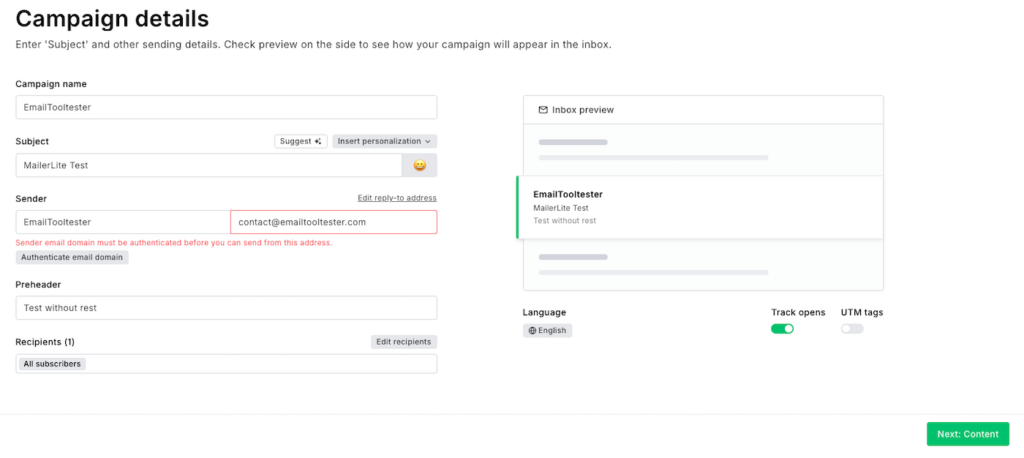Screen dimensions: 1024x458
Task: Open the English language selector
Action: [x=547, y=331]
